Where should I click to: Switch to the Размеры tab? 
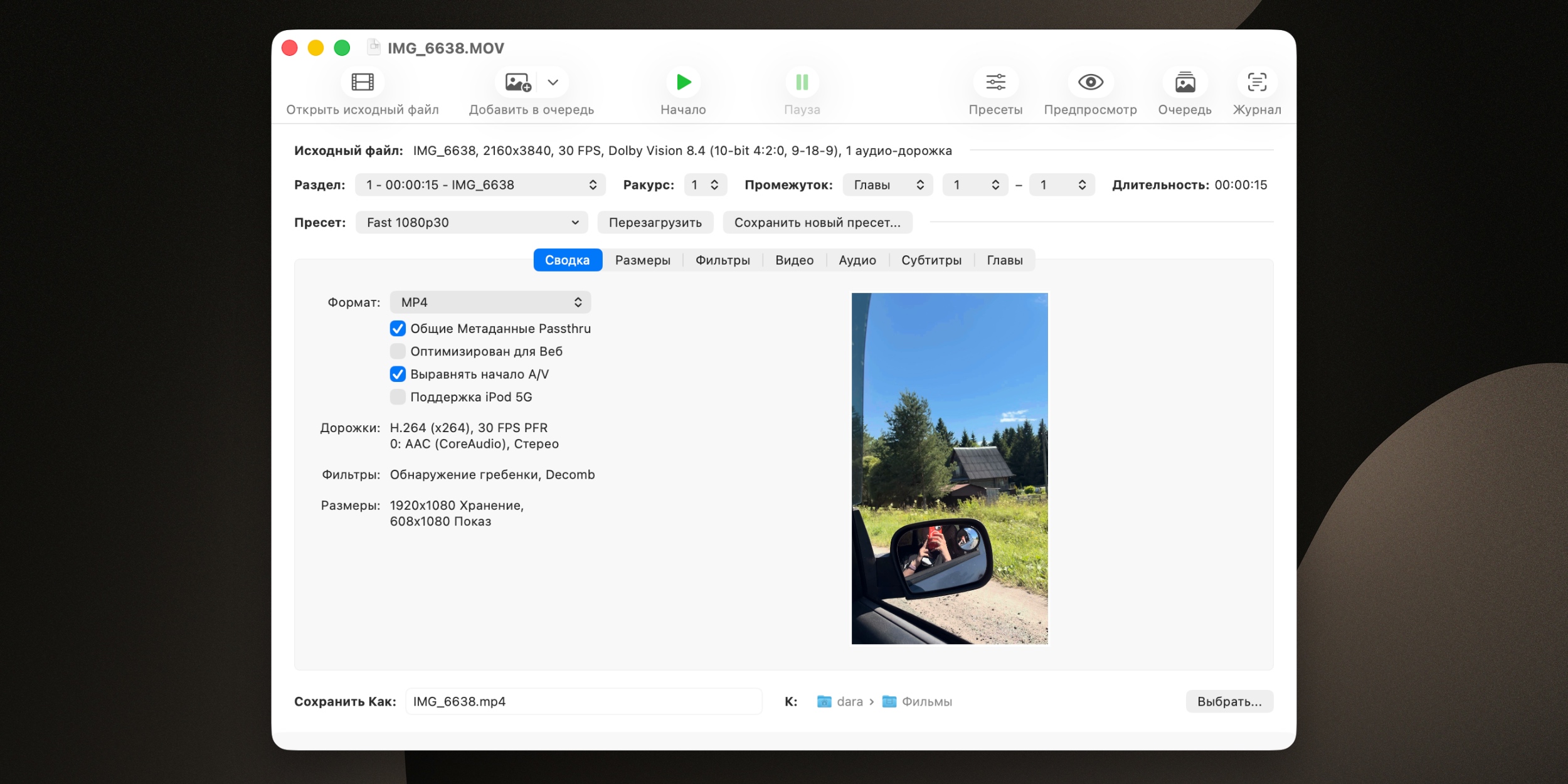[642, 260]
